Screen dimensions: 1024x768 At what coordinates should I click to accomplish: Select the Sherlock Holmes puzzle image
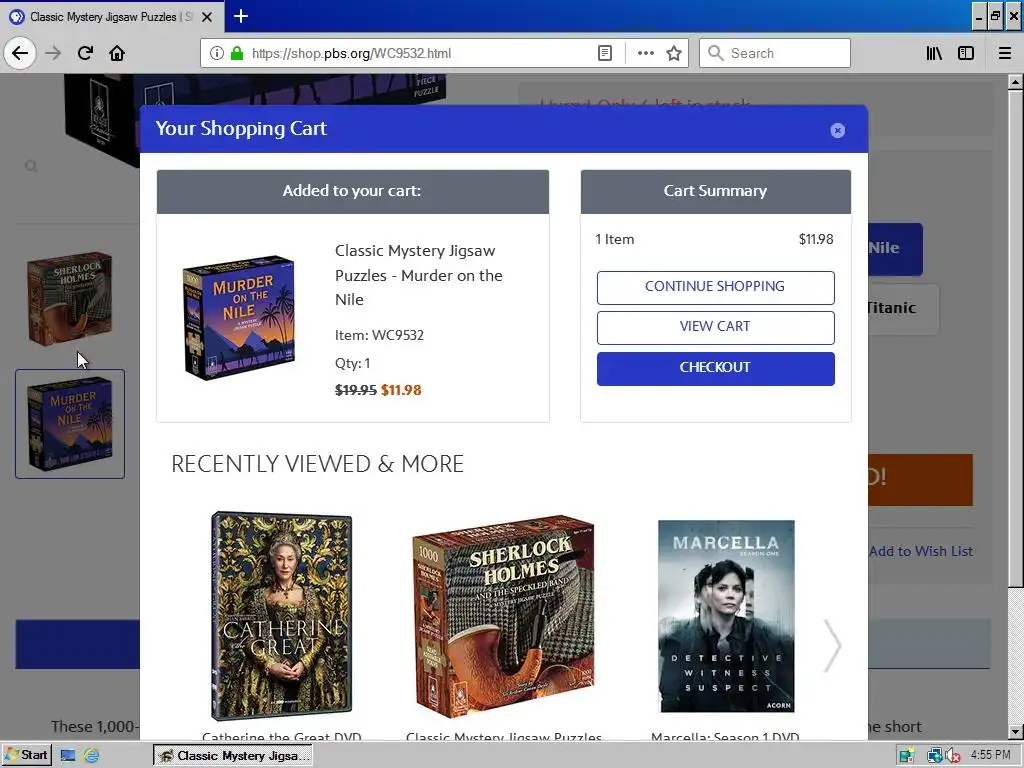click(504, 615)
